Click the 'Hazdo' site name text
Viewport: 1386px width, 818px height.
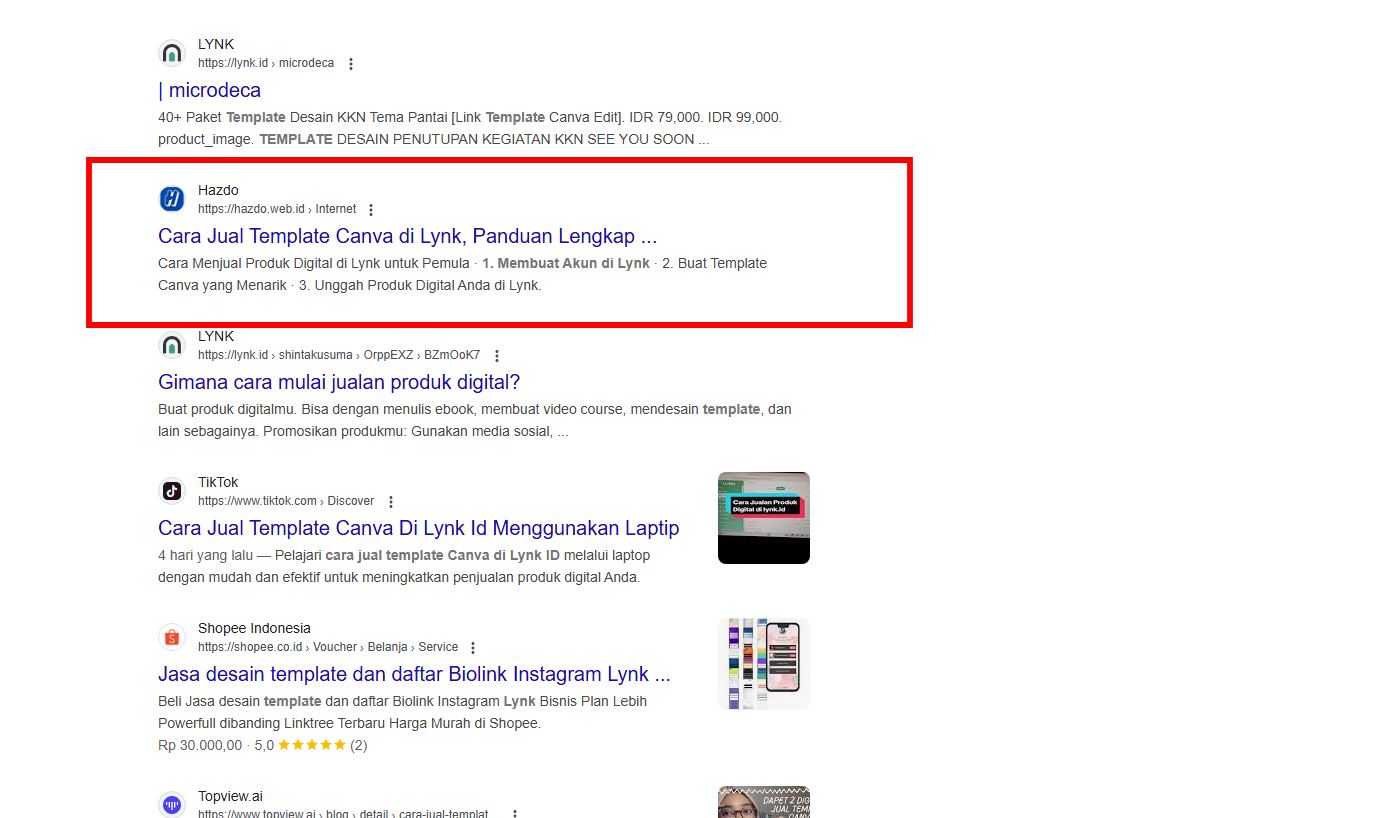coord(218,190)
